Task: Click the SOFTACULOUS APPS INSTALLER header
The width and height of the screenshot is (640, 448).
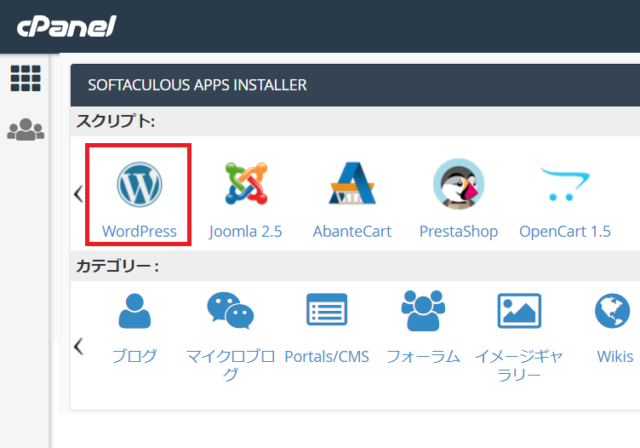Action: [197, 85]
